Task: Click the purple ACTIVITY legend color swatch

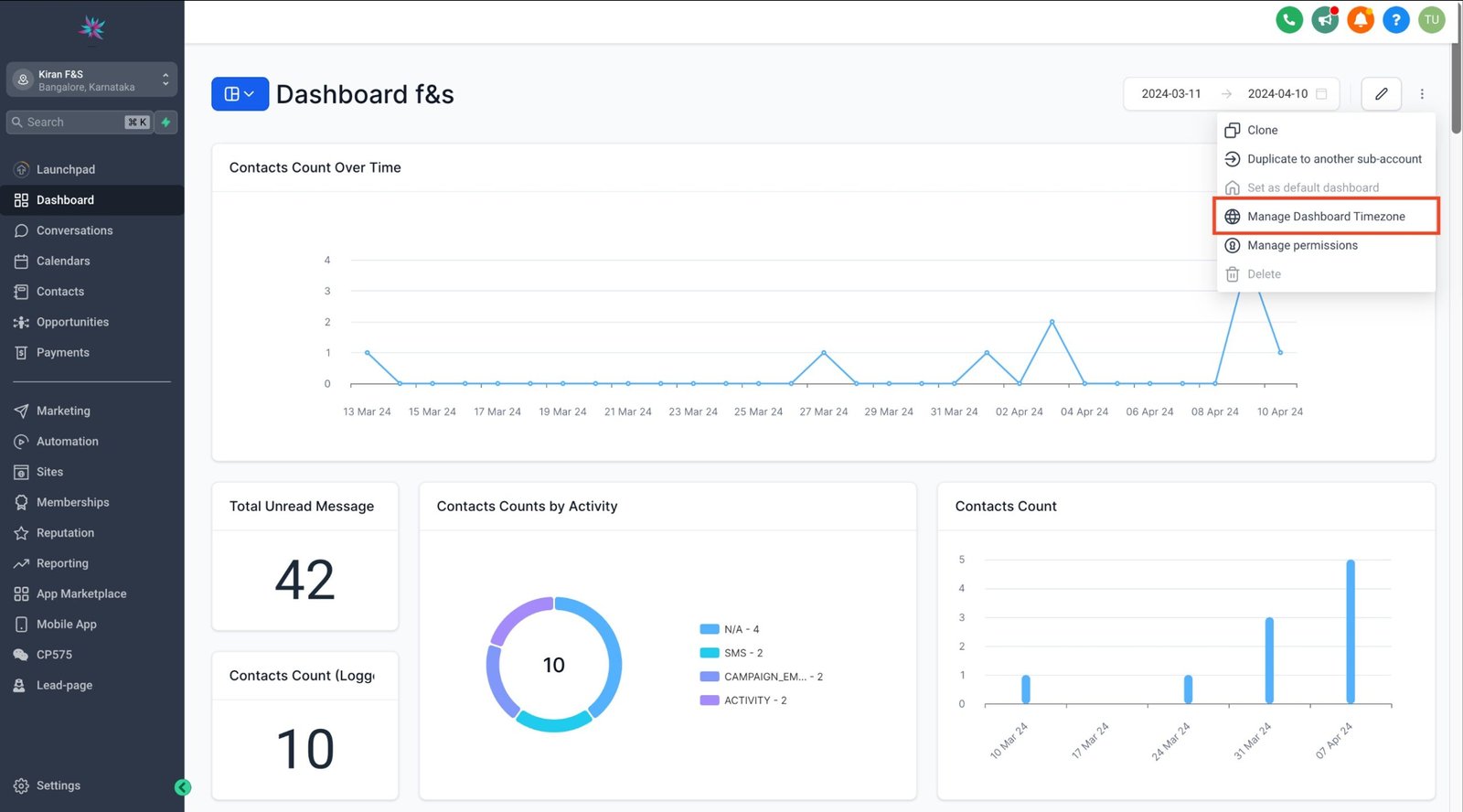Action: point(709,700)
